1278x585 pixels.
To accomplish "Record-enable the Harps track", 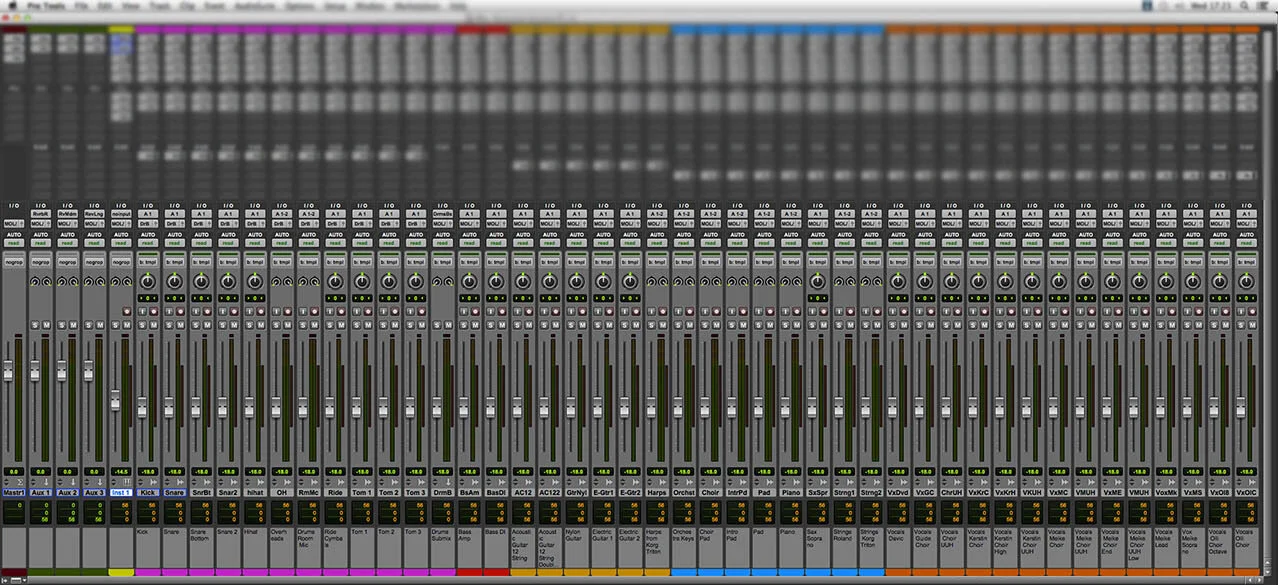I will click(x=663, y=311).
